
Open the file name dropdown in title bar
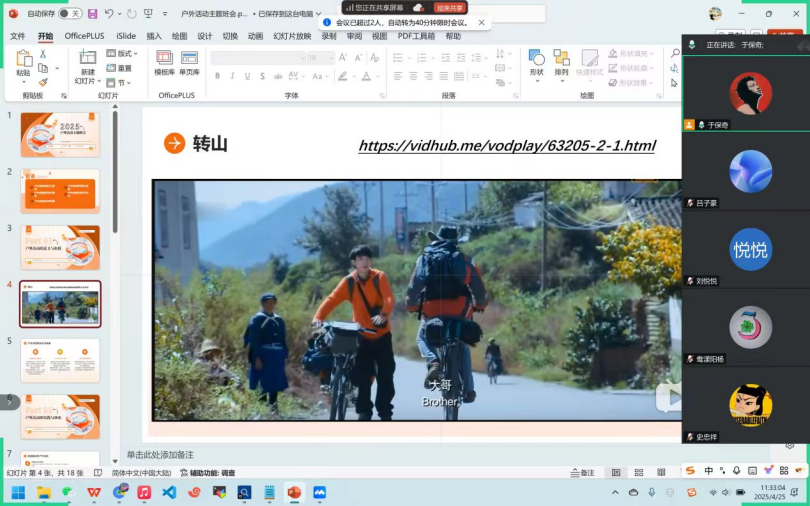tap(318, 14)
